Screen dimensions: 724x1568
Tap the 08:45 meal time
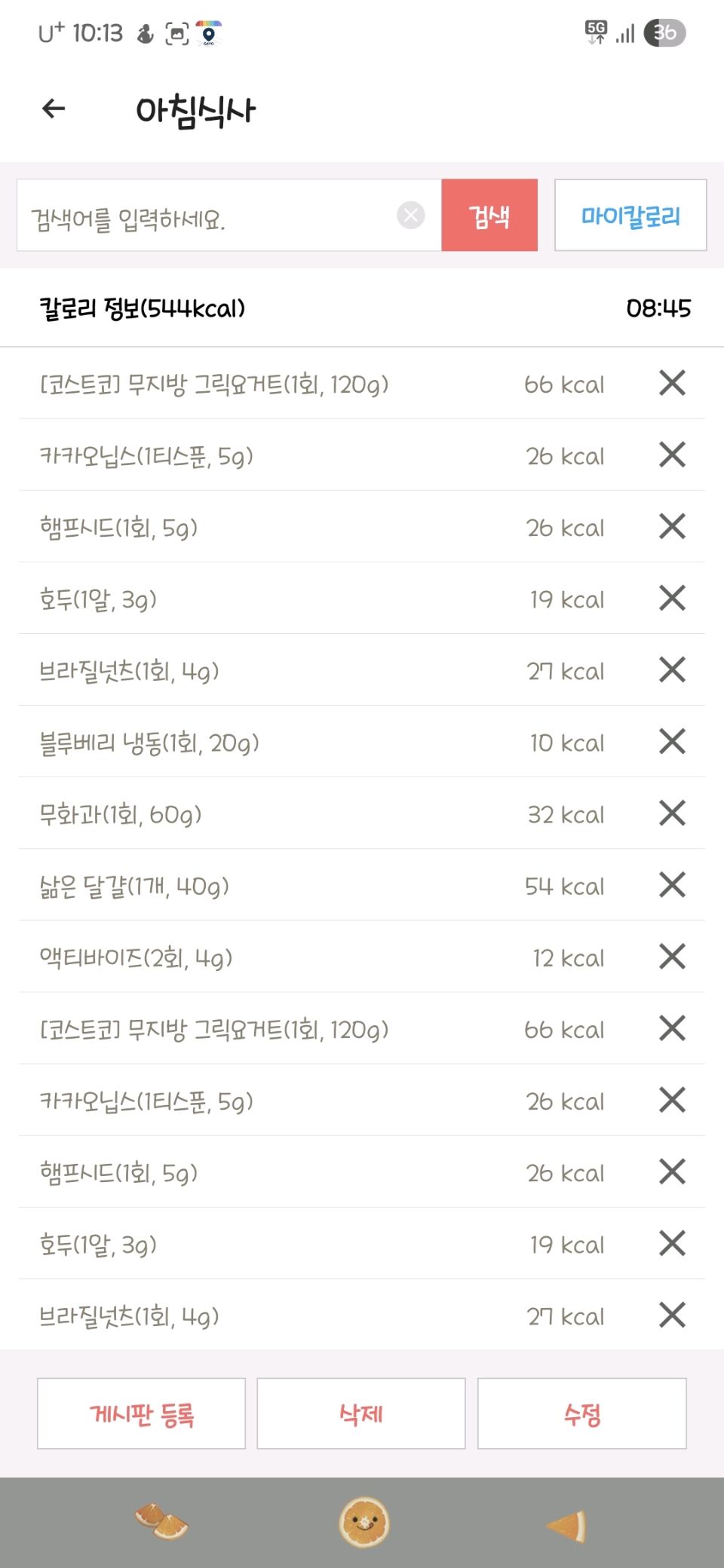click(658, 308)
